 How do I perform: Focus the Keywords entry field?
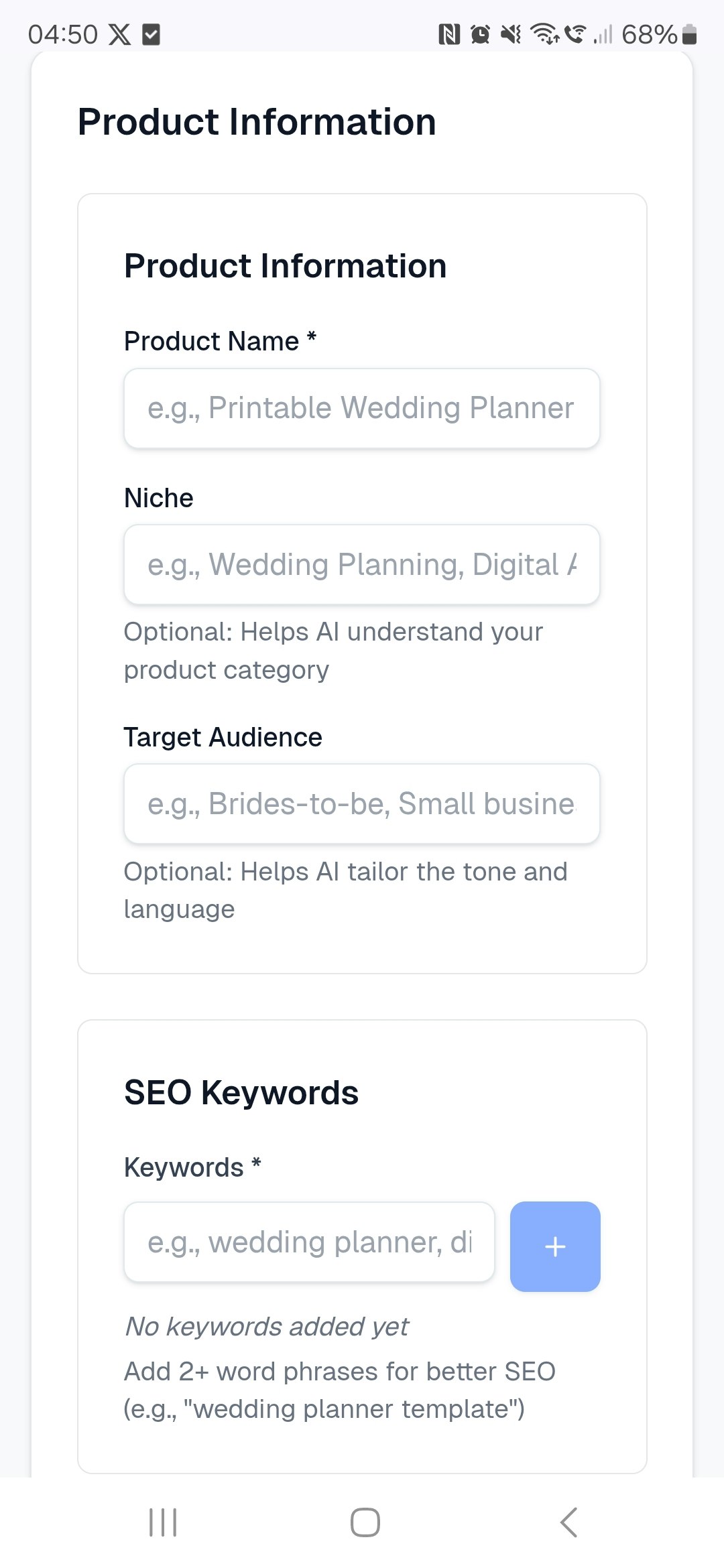(309, 1242)
